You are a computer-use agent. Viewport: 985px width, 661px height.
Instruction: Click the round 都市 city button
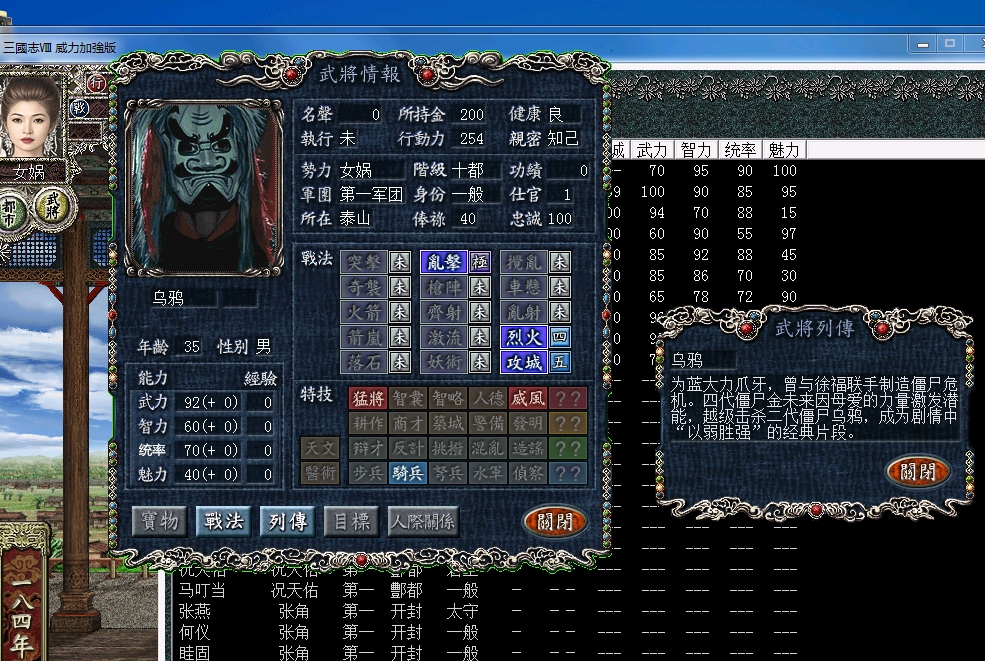[x=10, y=214]
